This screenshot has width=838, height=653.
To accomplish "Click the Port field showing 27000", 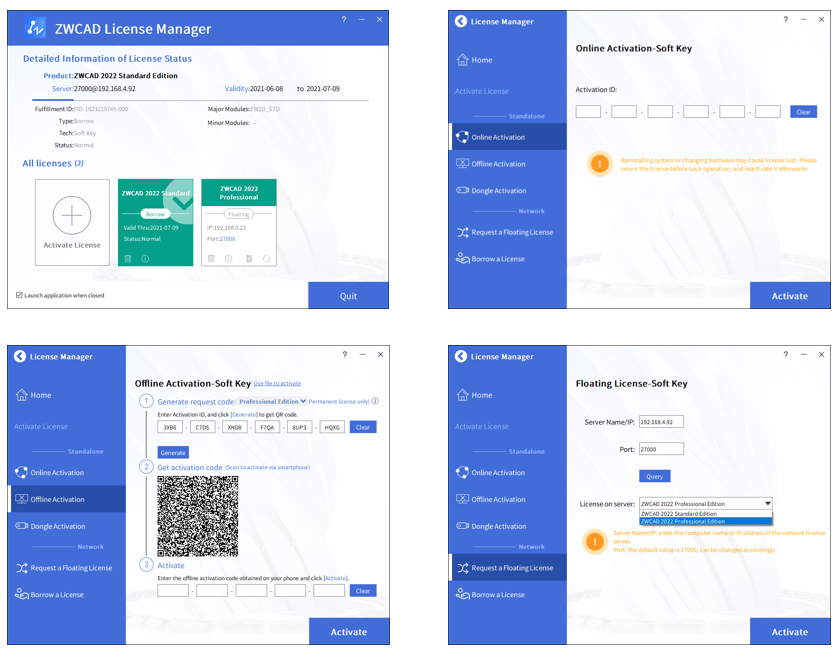I will point(661,449).
